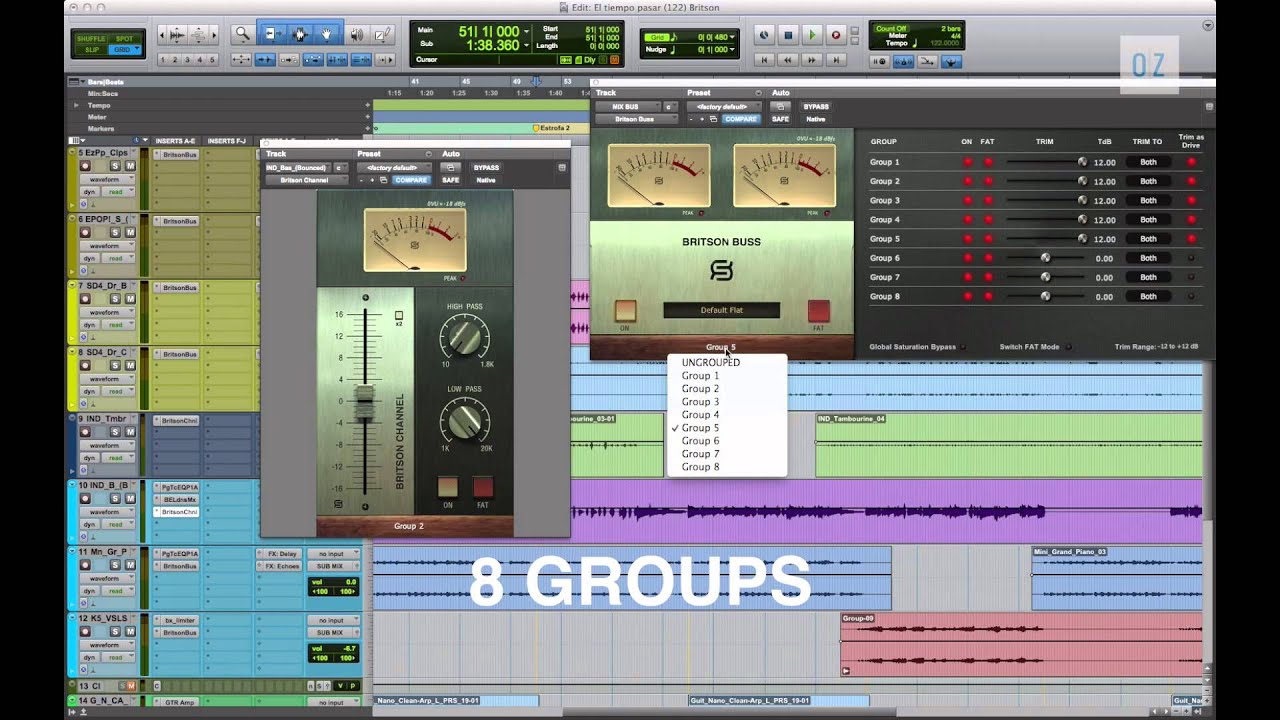The width and height of the screenshot is (1280, 720).
Task: Open the factory default preset menu in Britson Buss
Action: point(724,106)
